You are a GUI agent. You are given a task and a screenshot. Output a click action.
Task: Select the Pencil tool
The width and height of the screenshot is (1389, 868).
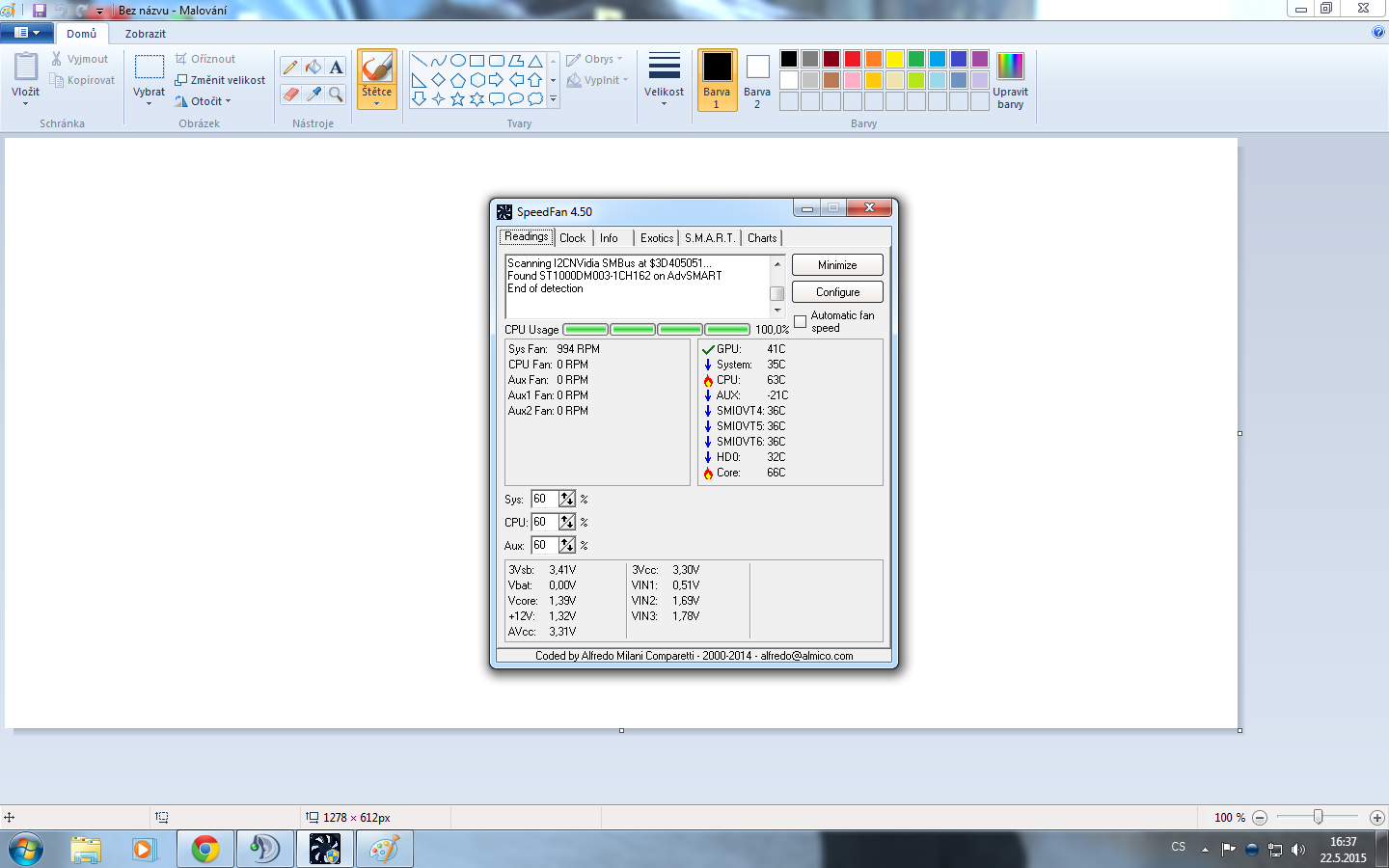click(290, 68)
